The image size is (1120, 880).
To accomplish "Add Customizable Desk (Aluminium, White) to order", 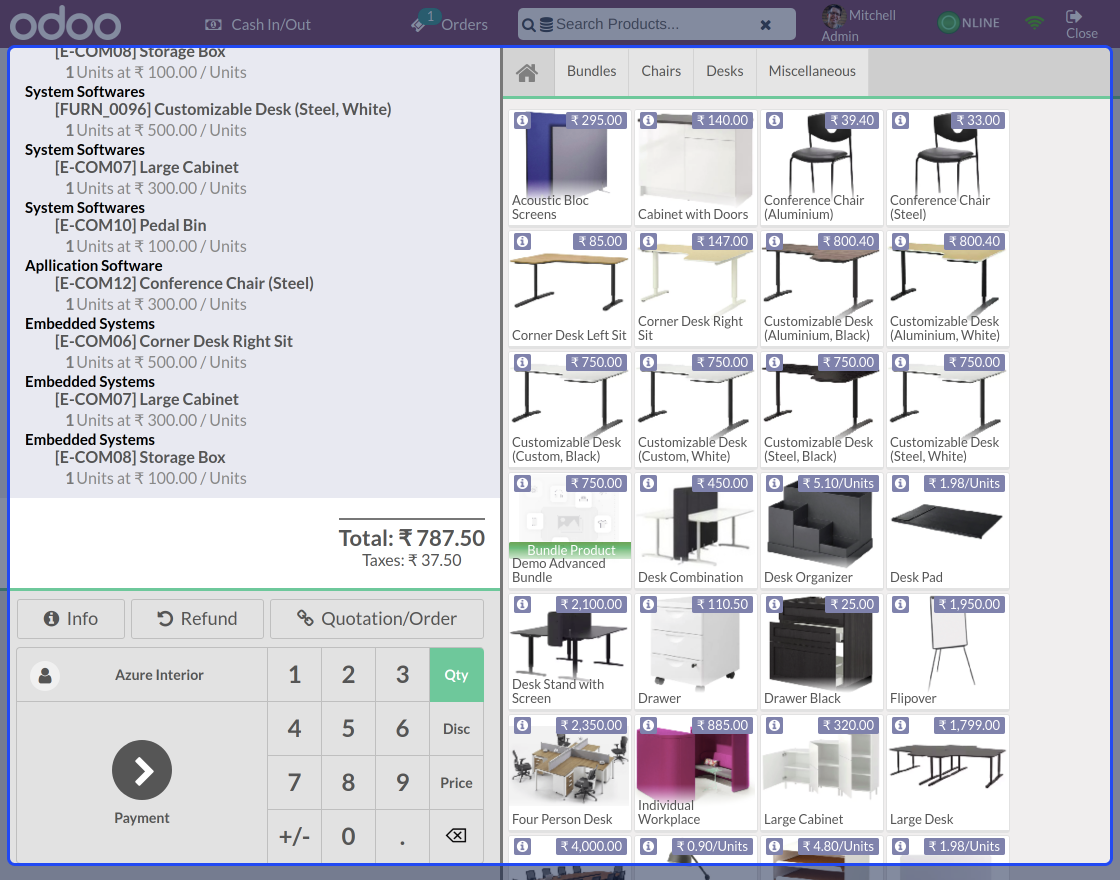I will [x=948, y=289].
